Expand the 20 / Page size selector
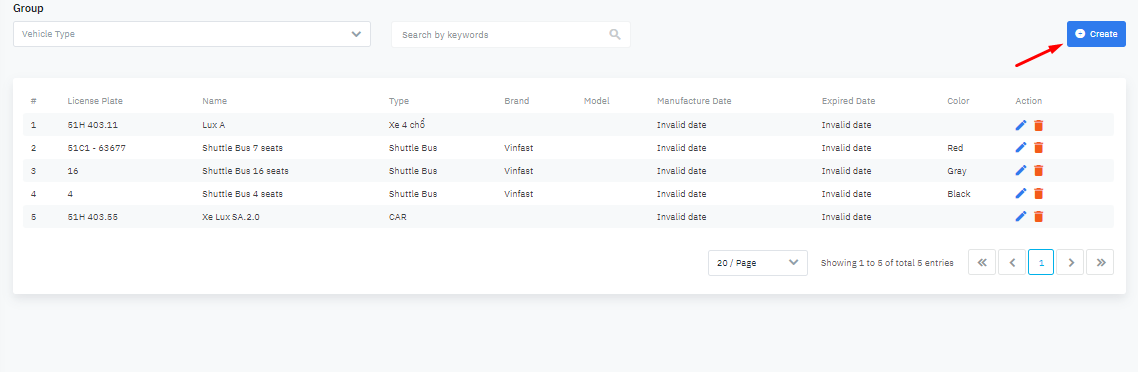Screen dimensions: 1138x372 pos(758,263)
